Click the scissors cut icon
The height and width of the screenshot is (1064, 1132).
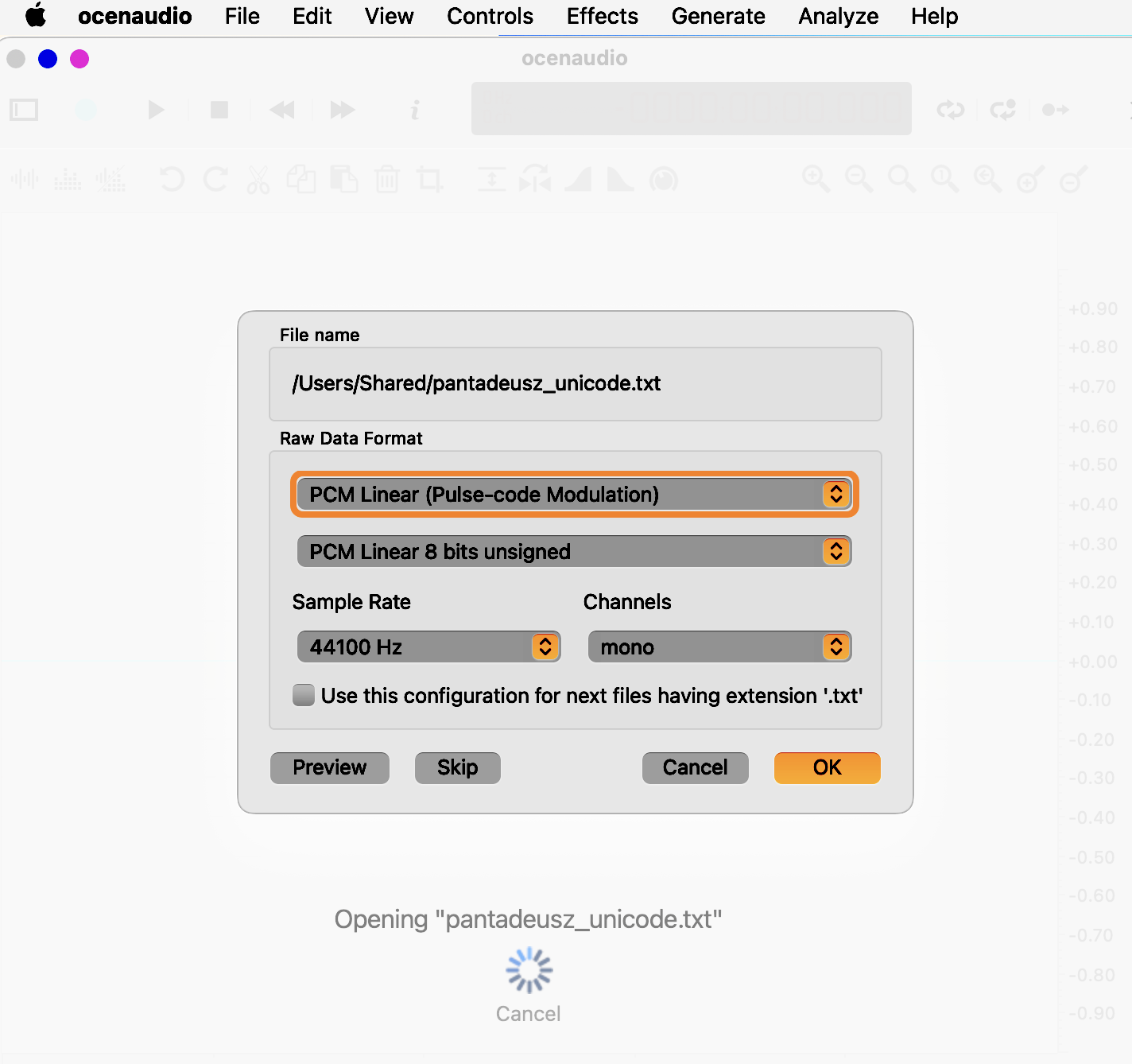(x=258, y=180)
